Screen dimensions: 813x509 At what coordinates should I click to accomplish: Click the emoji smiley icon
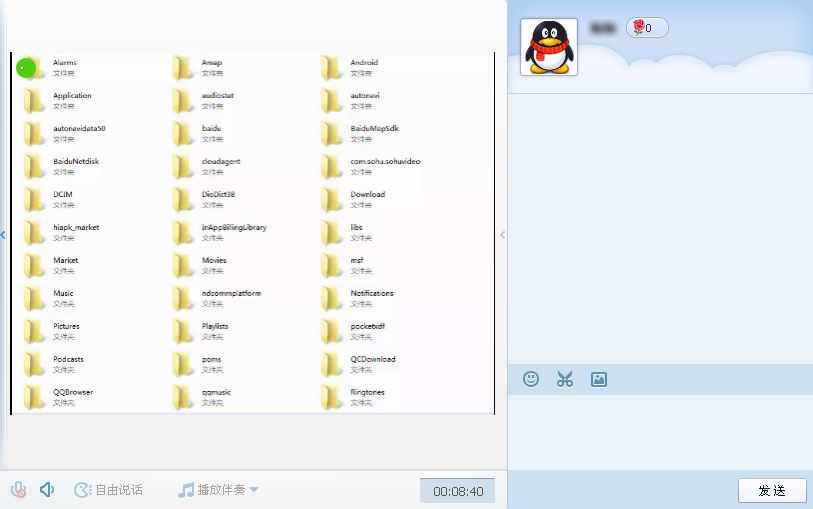tap(531, 379)
